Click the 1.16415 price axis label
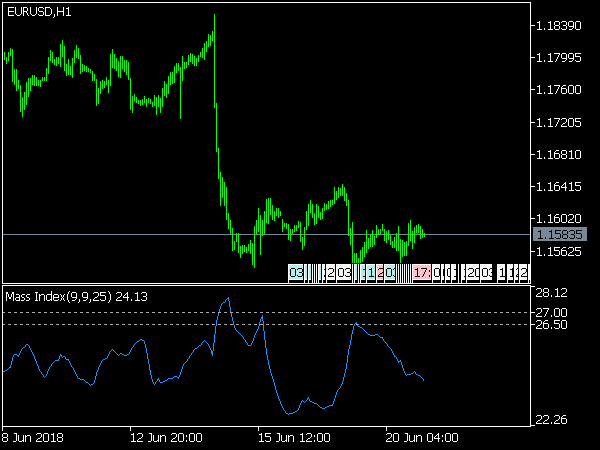600x450 pixels. pyautogui.click(x=559, y=187)
